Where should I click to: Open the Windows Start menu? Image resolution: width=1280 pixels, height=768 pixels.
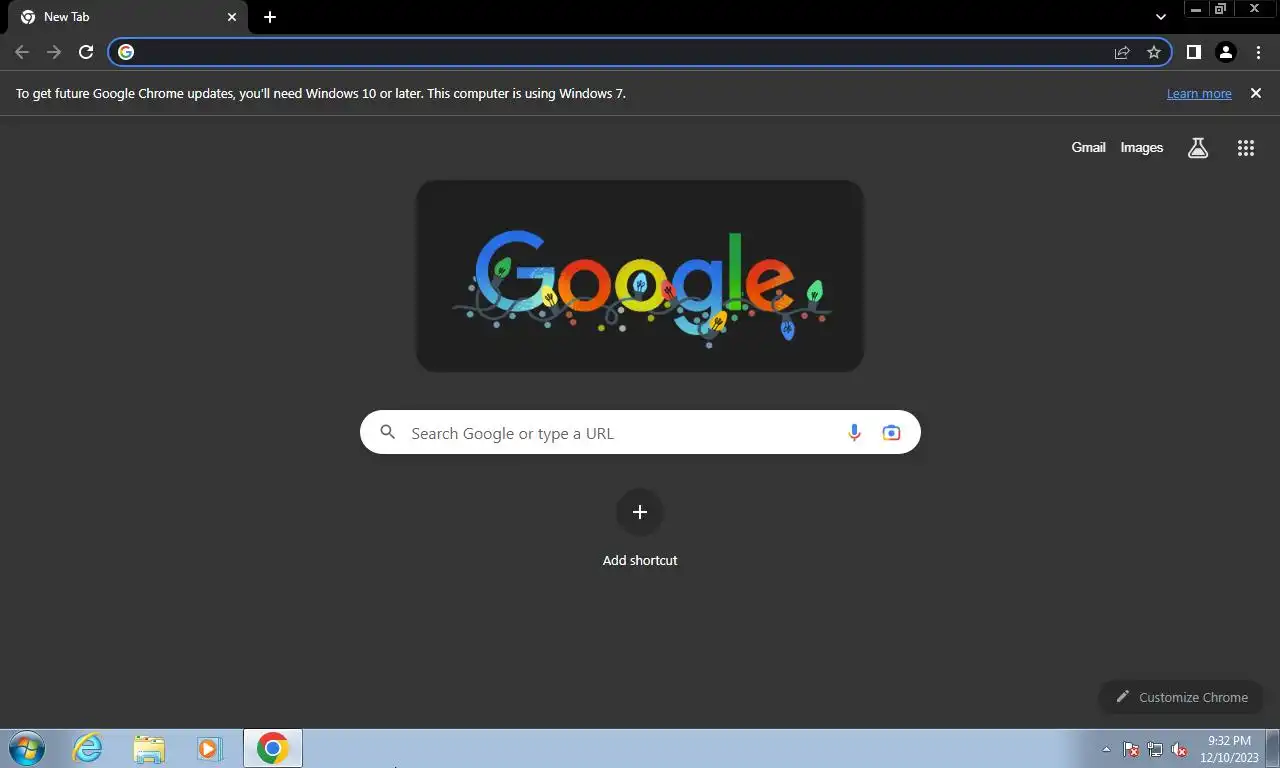26,748
